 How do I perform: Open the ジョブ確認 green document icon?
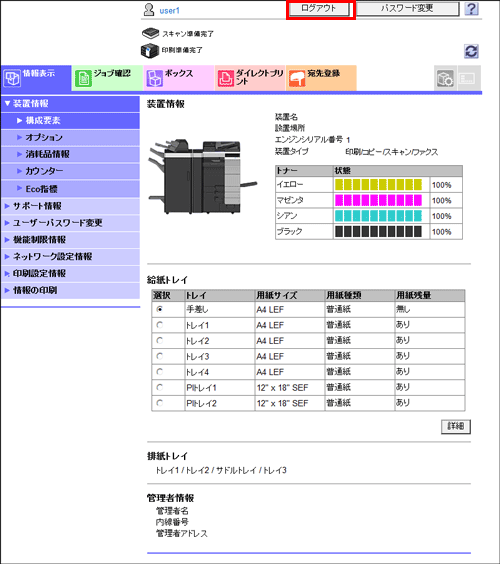pyautogui.click(x=83, y=78)
